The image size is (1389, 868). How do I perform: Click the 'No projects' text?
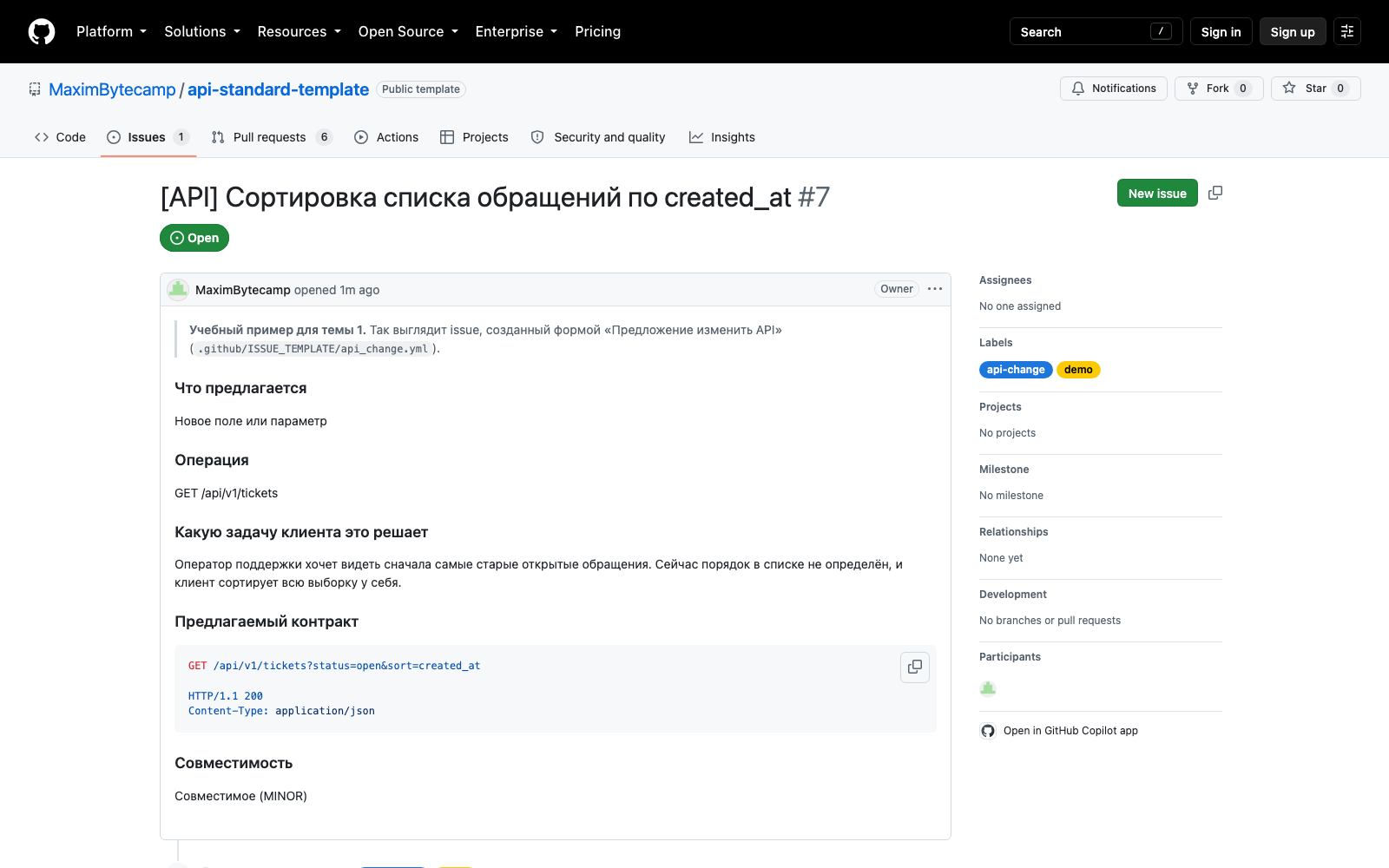[1007, 433]
